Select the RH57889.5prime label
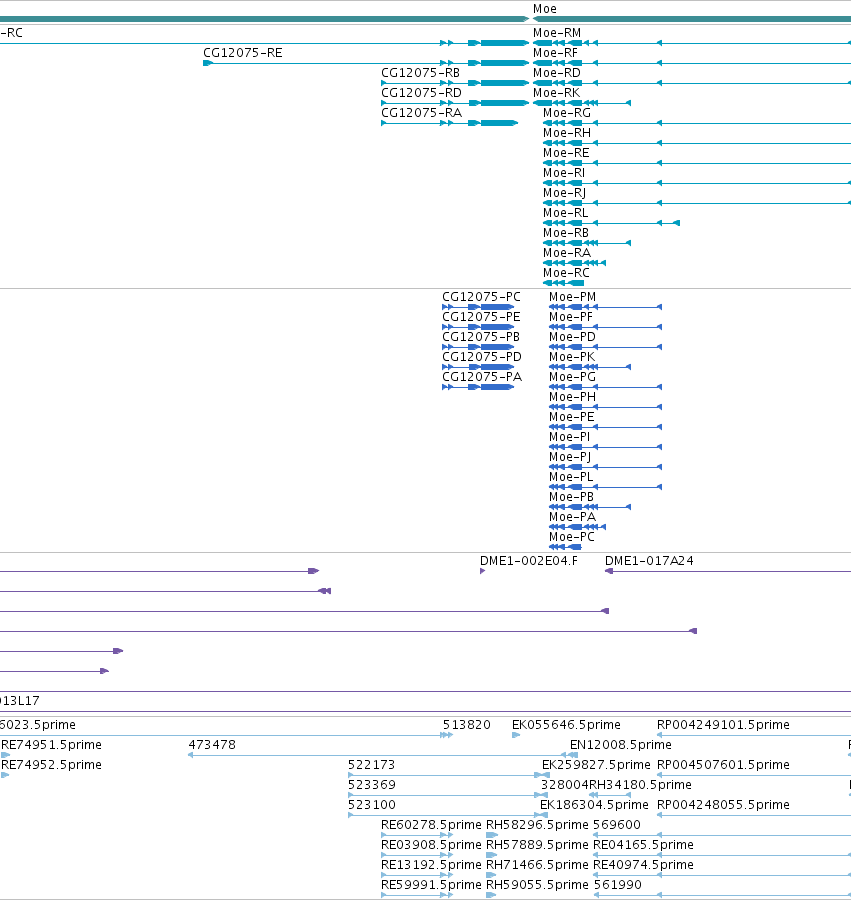Screen dimensions: 851x900 [537, 845]
